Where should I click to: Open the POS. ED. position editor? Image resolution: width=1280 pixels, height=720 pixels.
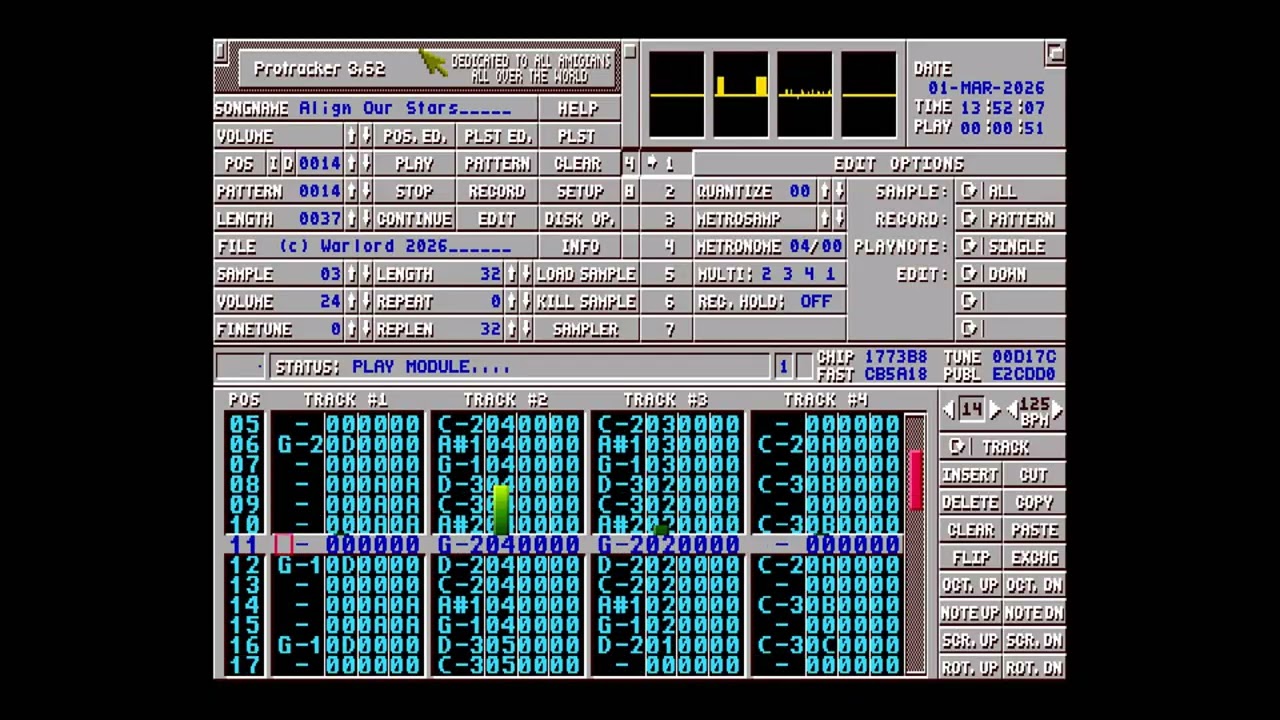pyautogui.click(x=414, y=136)
